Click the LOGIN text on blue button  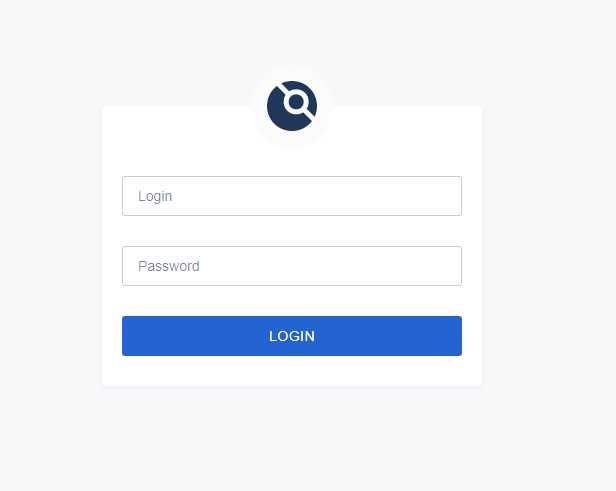coord(292,336)
